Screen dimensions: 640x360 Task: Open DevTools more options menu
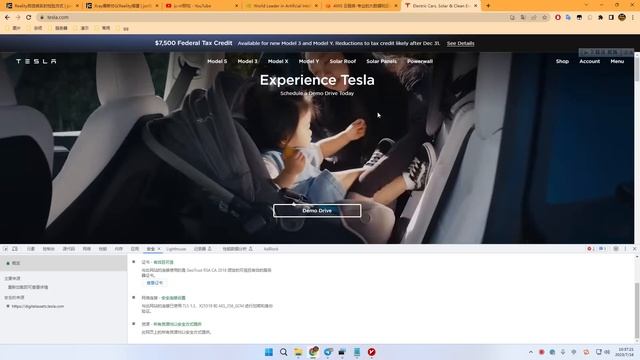click(625, 249)
